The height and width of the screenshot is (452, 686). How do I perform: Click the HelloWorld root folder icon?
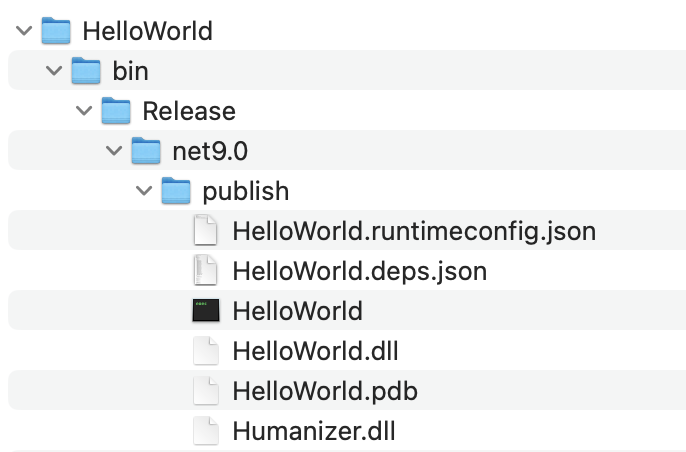pyautogui.click(x=56, y=31)
